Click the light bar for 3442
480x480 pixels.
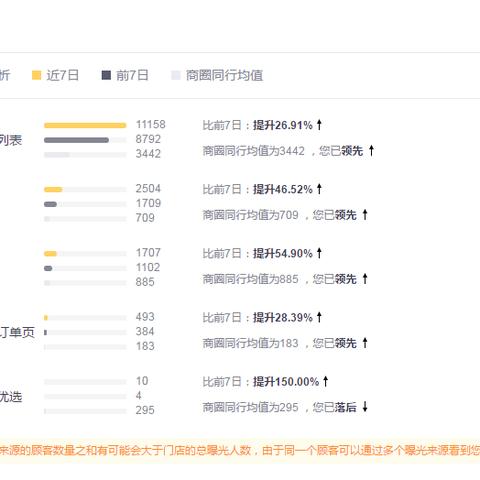coord(57,155)
